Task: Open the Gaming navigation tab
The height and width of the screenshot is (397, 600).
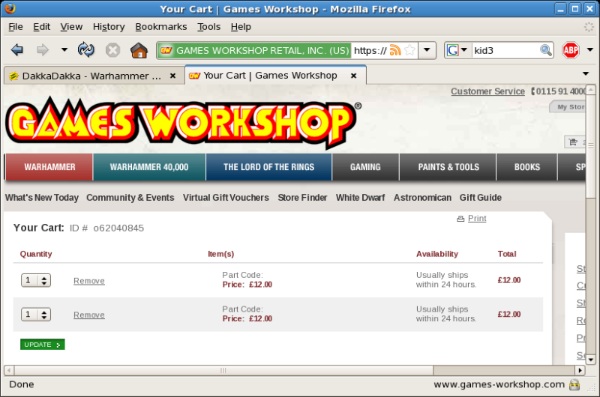Action: coord(365,167)
